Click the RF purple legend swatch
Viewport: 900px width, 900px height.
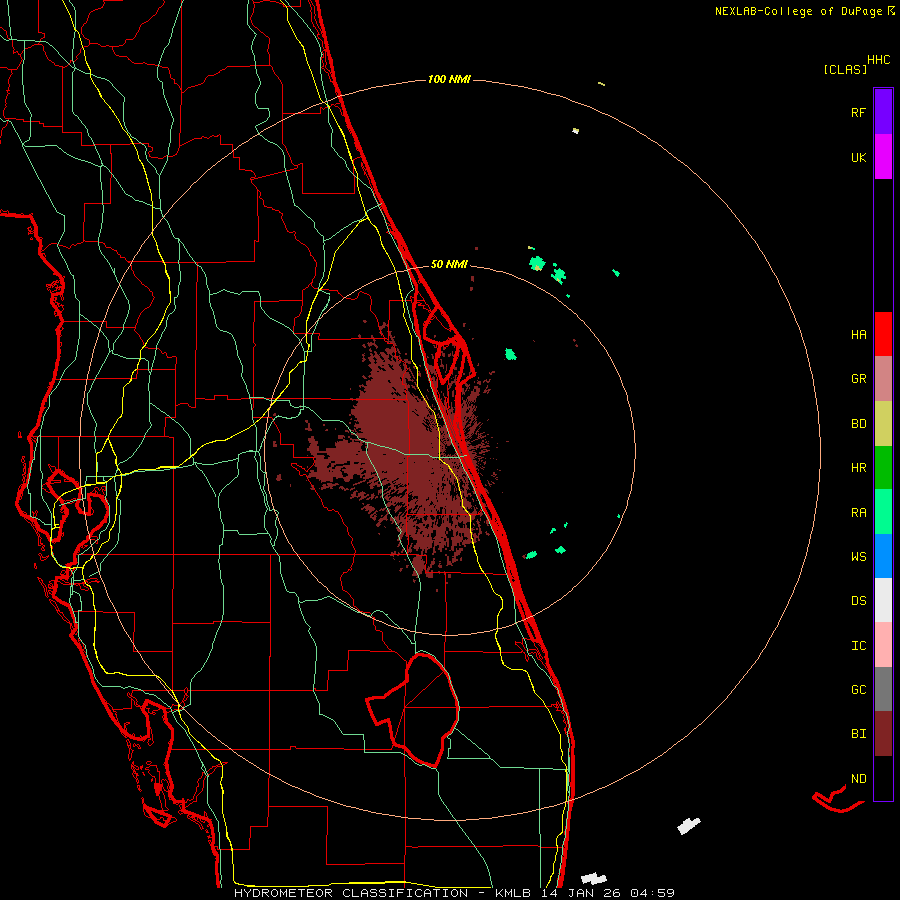[883, 112]
